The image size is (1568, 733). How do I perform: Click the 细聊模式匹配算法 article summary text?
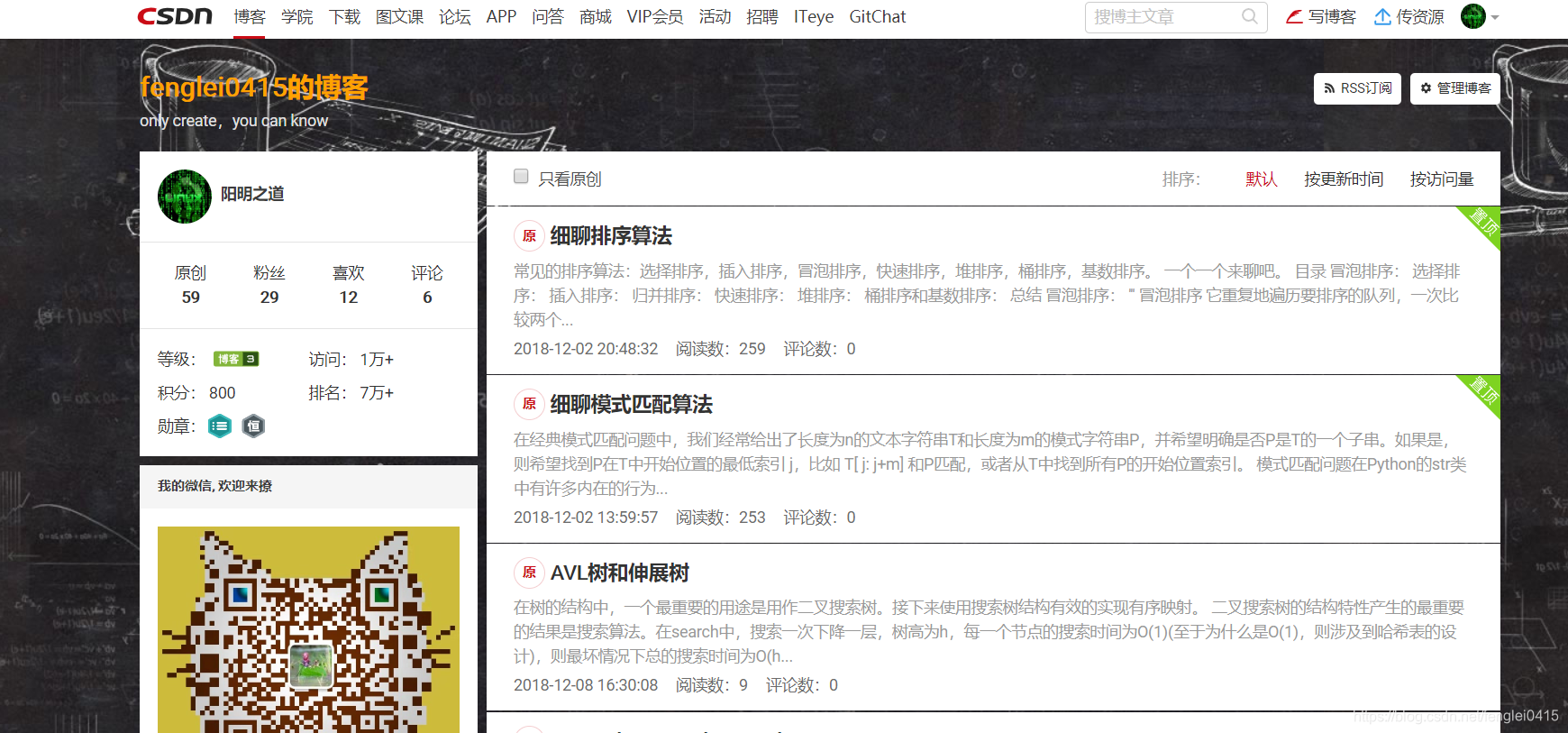(990, 463)
